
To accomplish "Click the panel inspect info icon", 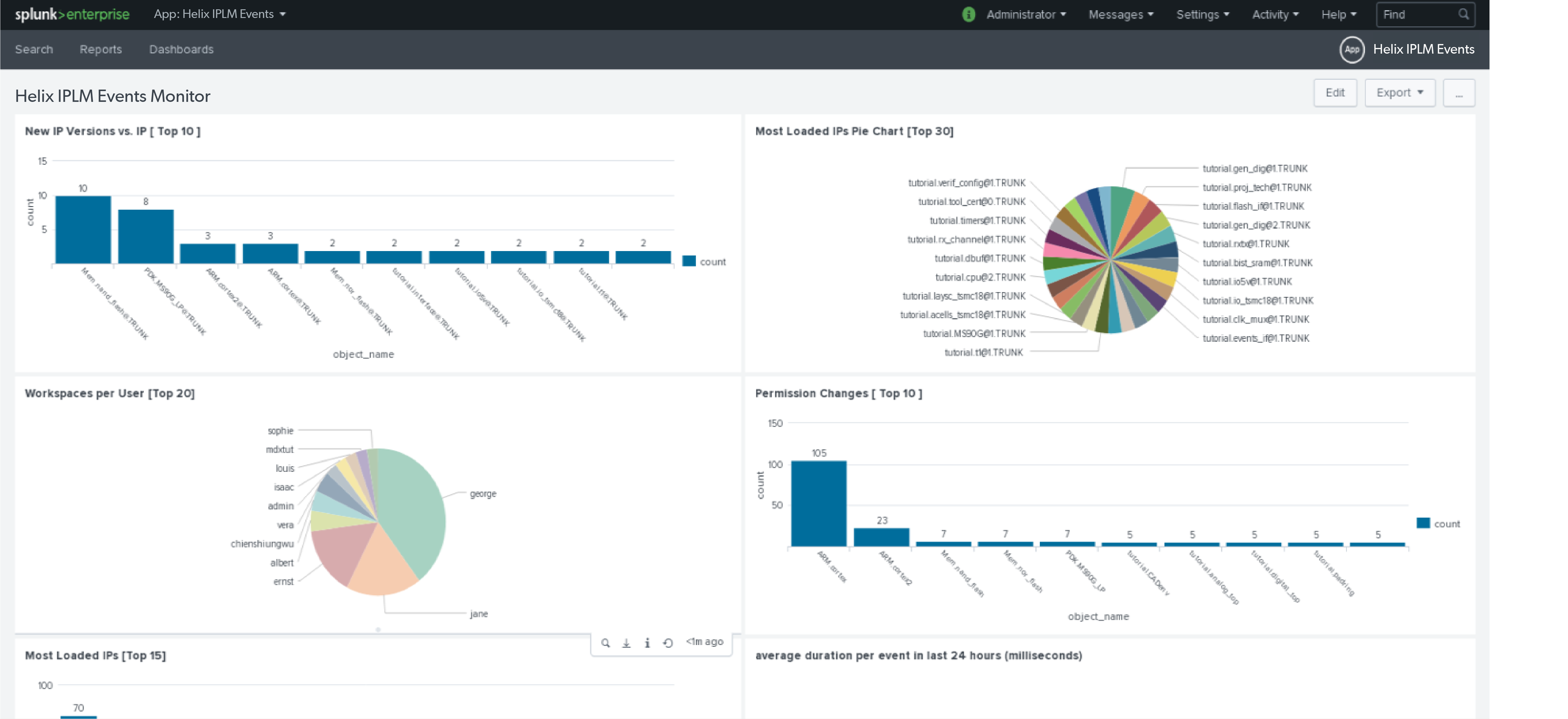I will [x=647, y=643].
